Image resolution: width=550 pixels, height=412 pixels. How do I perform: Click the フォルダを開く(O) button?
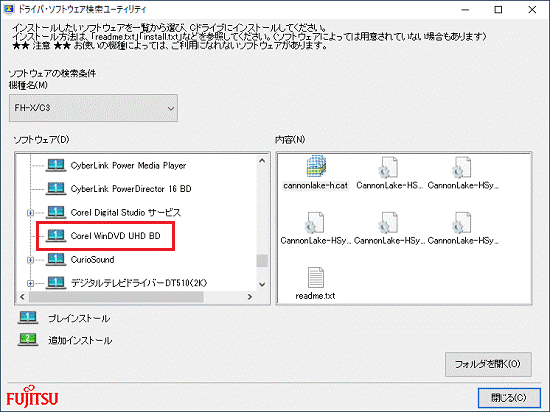click(488, 364)
